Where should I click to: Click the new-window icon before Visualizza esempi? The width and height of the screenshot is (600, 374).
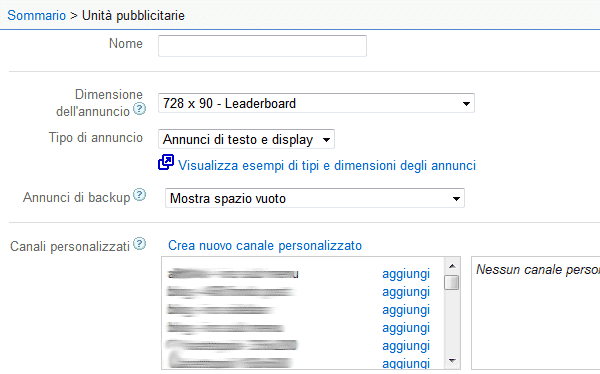click(166, 162)
